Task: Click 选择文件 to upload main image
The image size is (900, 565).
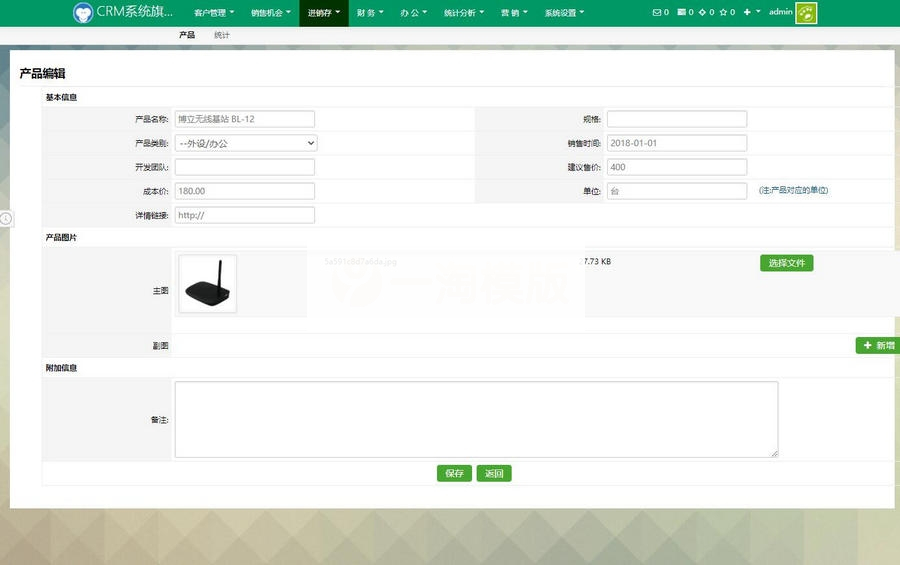Action: tap(786, 263)
